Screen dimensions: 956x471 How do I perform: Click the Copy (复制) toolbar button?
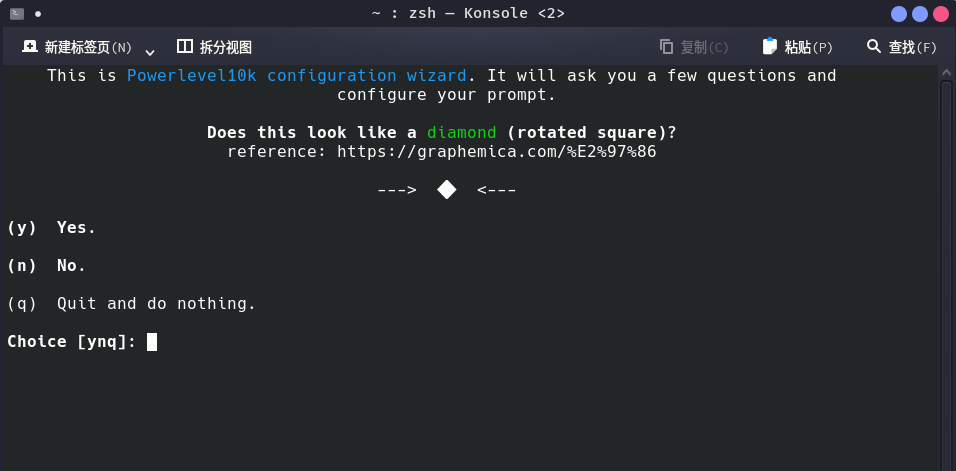(694, 47)
